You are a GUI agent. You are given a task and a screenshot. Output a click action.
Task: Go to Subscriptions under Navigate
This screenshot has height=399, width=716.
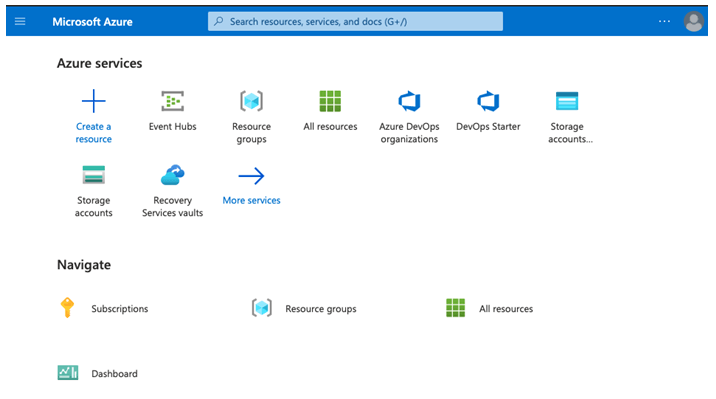point(120,309)
